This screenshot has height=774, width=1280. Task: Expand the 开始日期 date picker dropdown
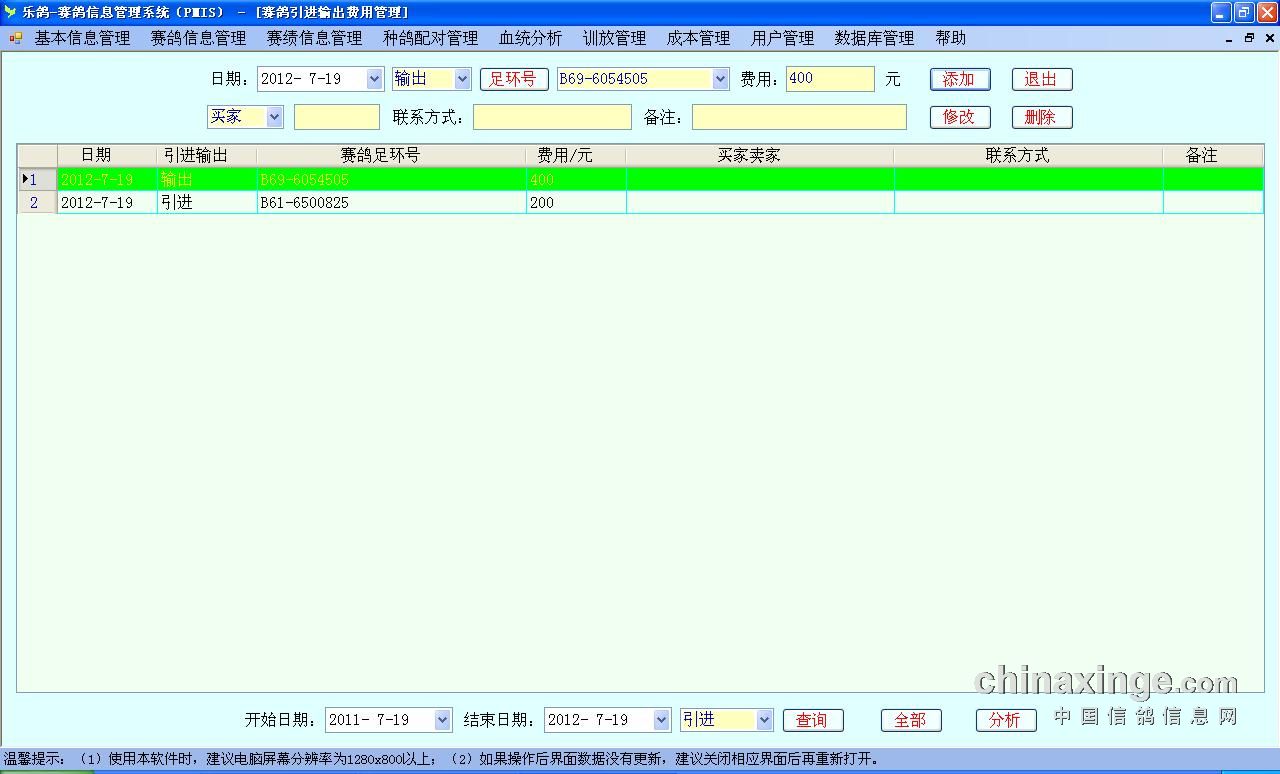(x=442, y=720)
